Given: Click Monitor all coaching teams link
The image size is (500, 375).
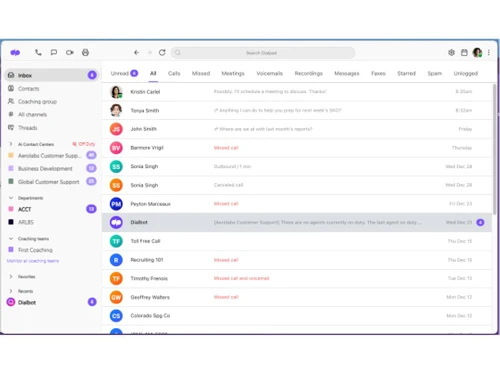Looking at the screenshot, I should (x=33, y=261).
